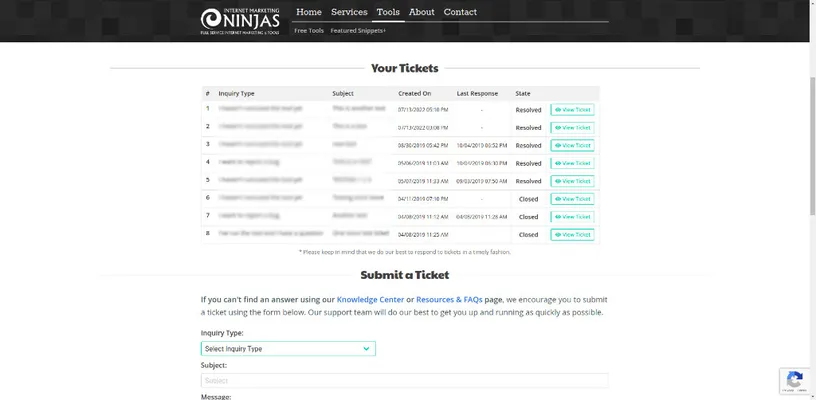Click the Free Tools submenu link

coord(308,31)
